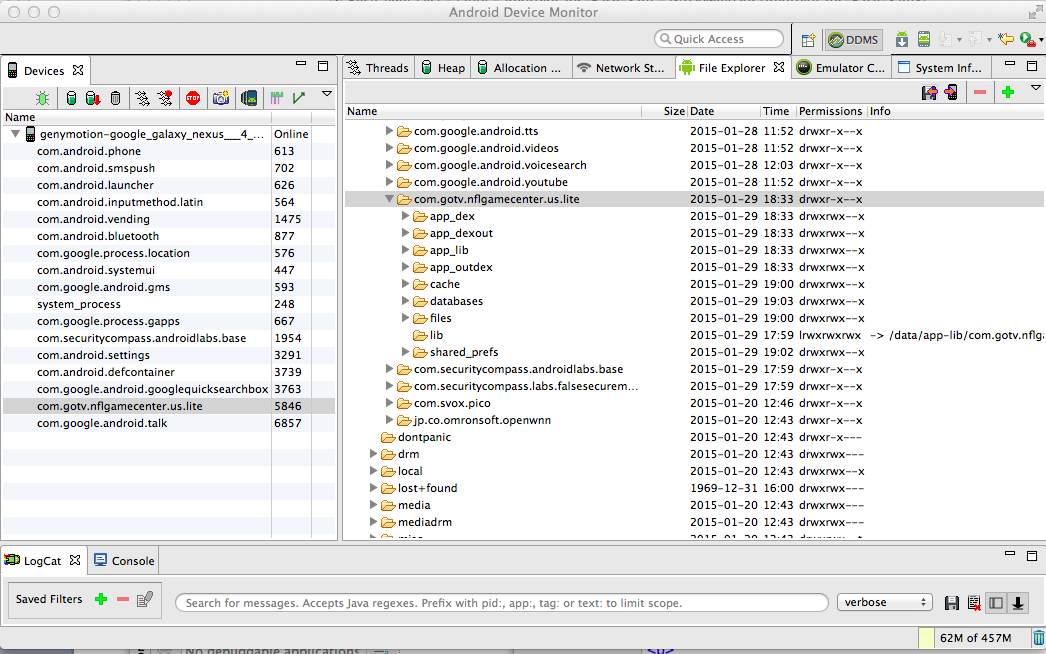Select the dontpanic folder row
1046x654 pixels.
[x=694, y=437]
